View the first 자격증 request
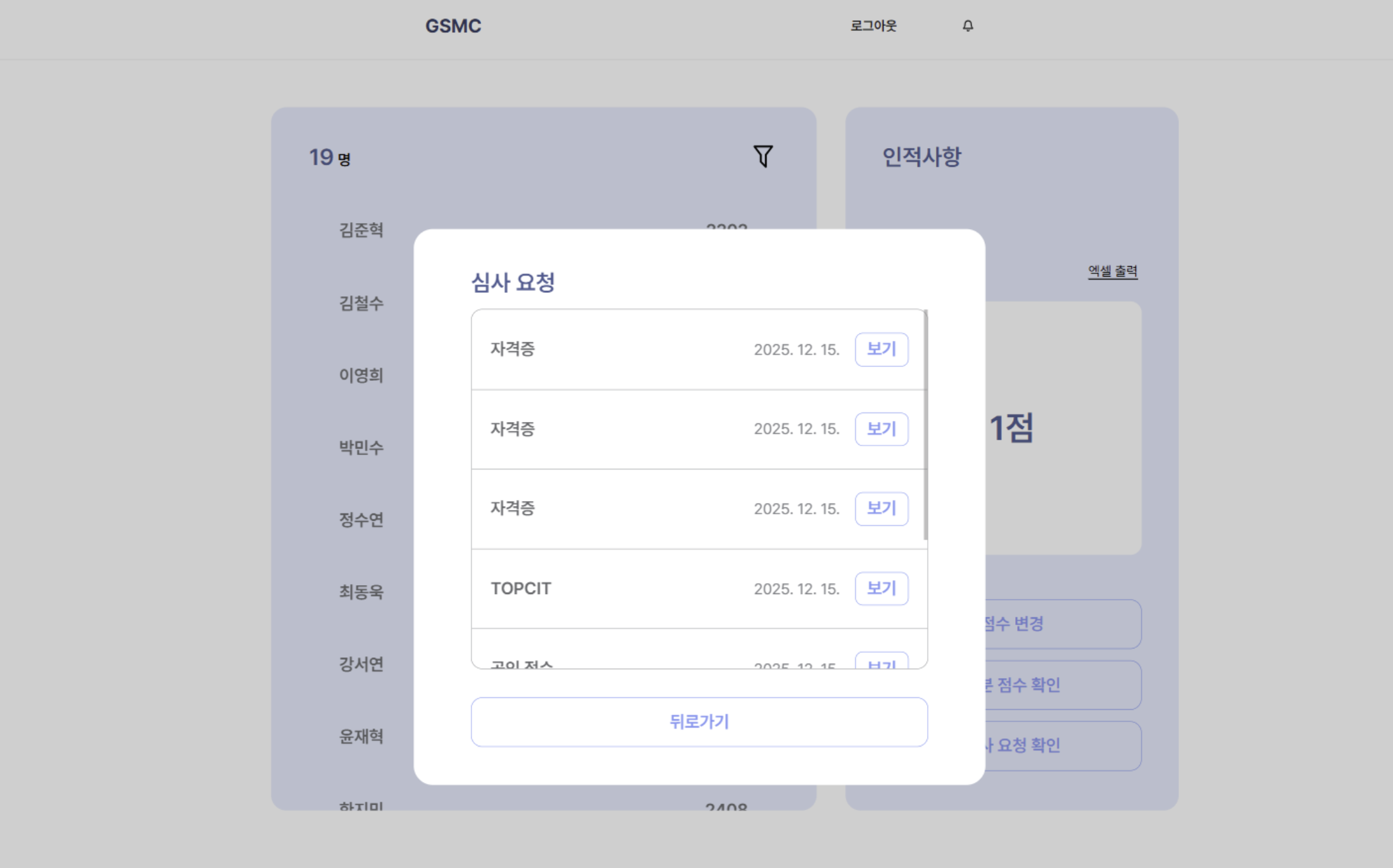 coord(881,349)
